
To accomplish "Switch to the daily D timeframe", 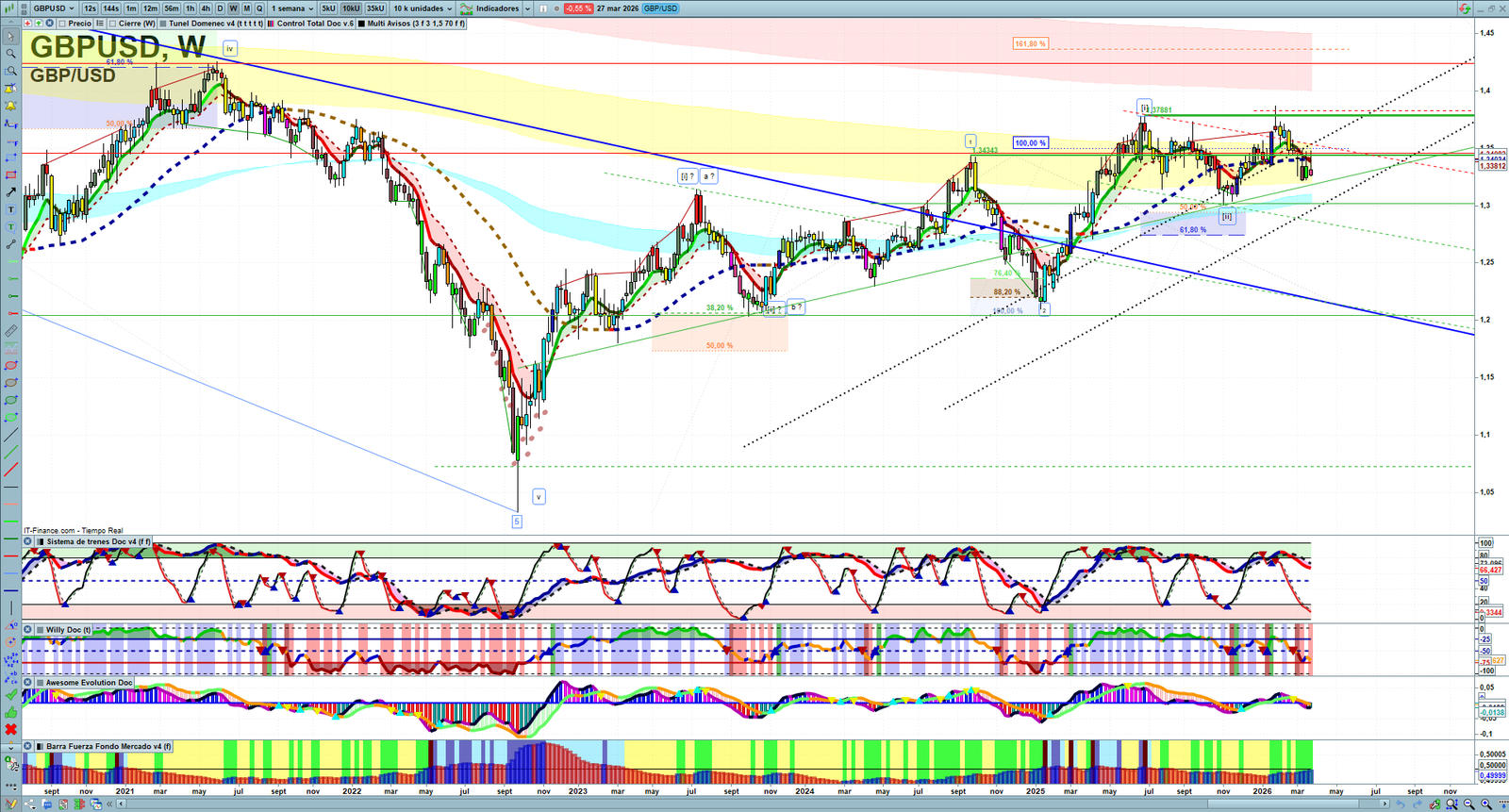I will (220, 8).
